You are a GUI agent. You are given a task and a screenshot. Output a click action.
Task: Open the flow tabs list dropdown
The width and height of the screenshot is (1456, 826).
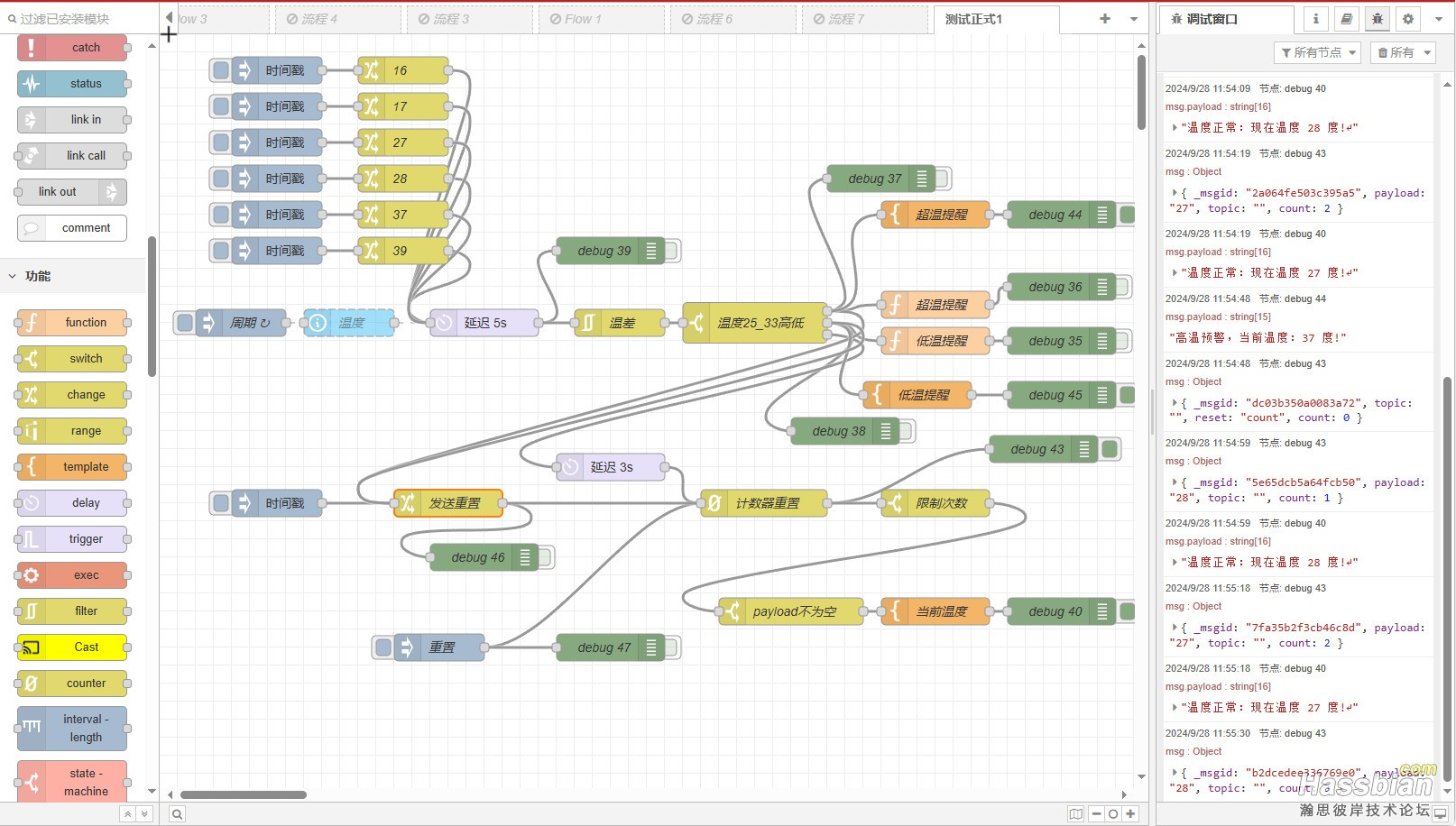1134,19
